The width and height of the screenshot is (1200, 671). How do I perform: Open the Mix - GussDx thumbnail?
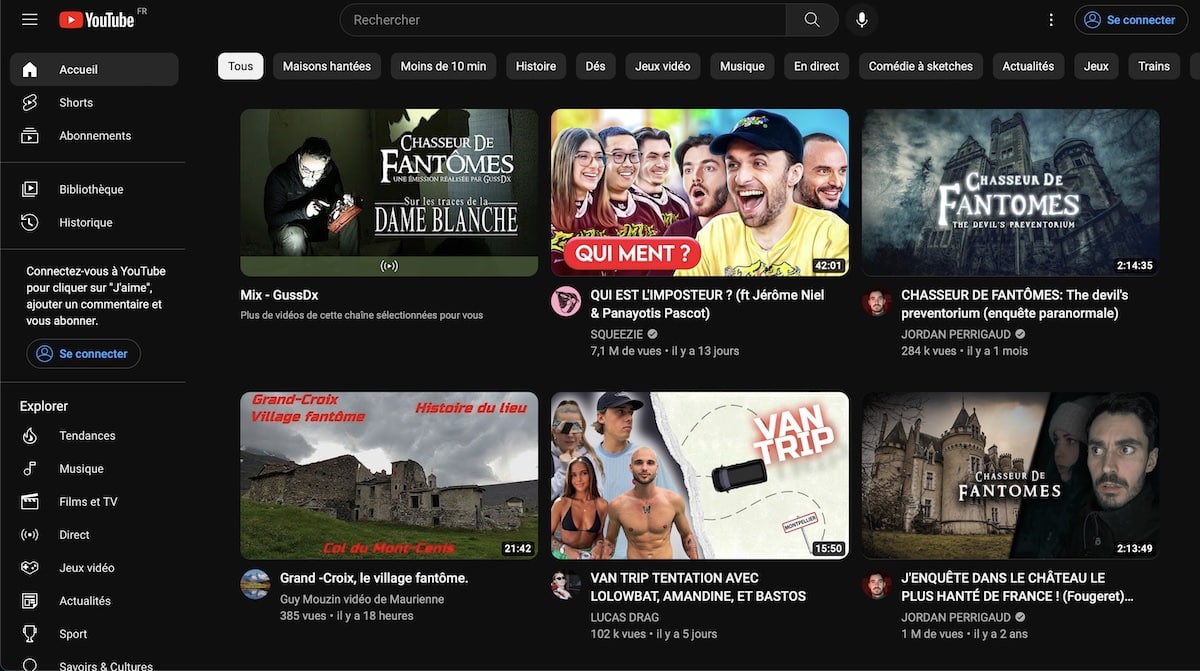tap(389, 192)
